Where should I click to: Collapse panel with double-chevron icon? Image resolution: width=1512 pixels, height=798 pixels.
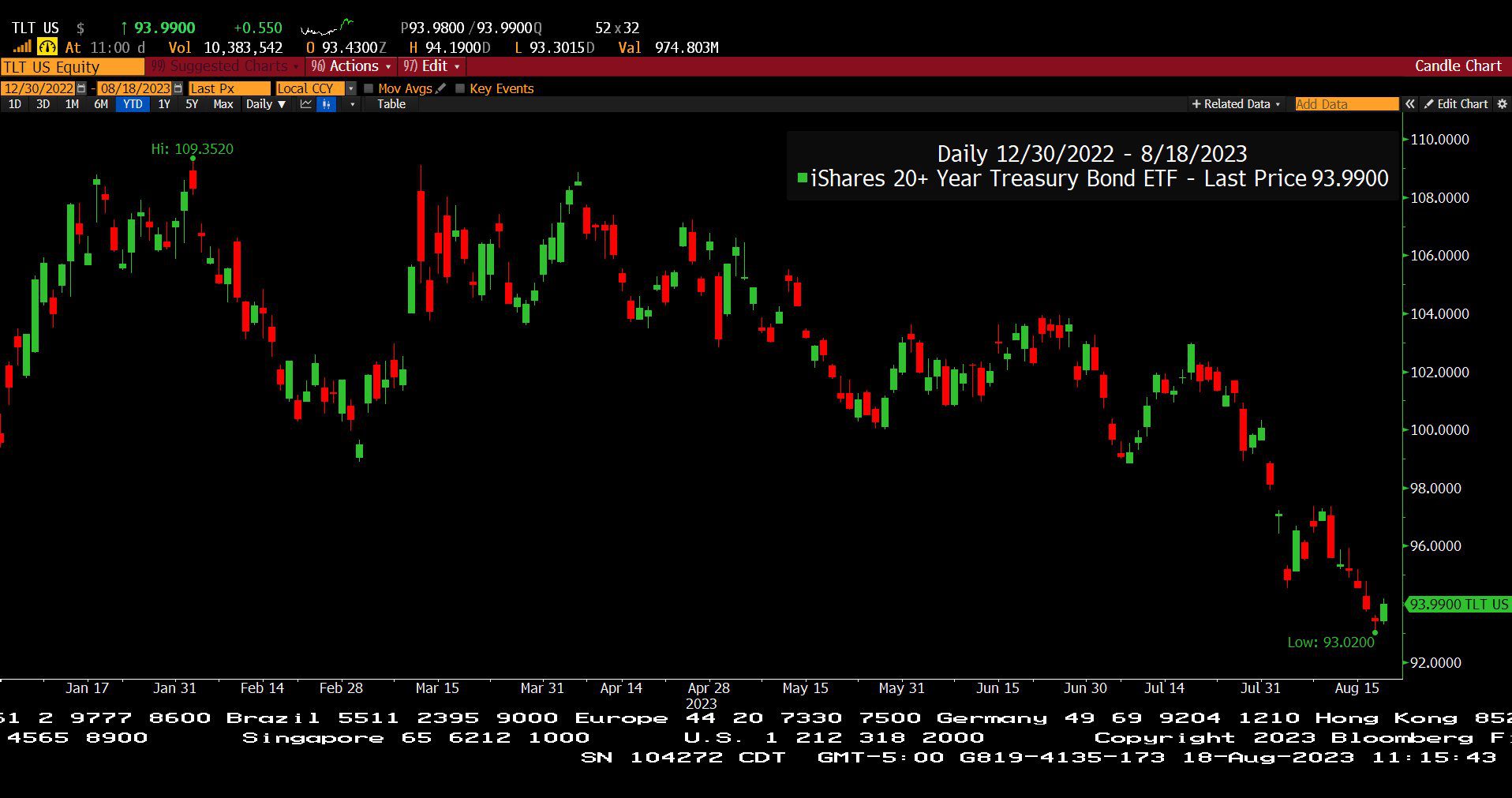pos(1409,104)
